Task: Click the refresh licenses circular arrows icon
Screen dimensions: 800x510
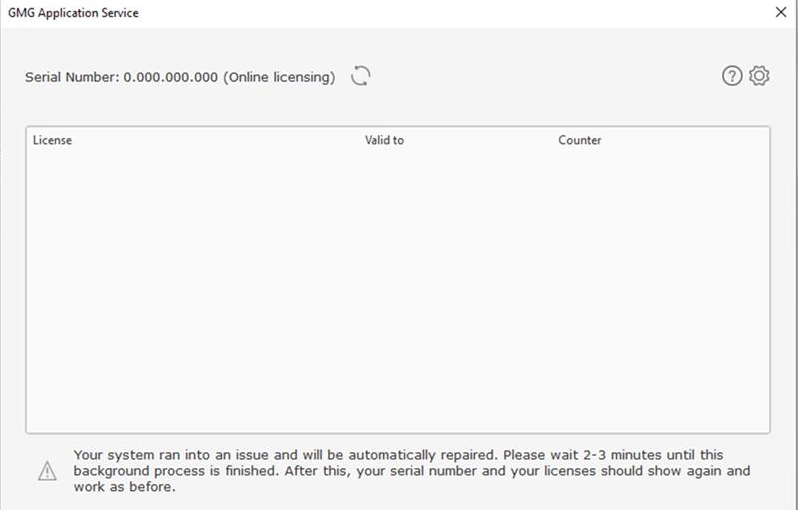Action: (x=361, y=76)
